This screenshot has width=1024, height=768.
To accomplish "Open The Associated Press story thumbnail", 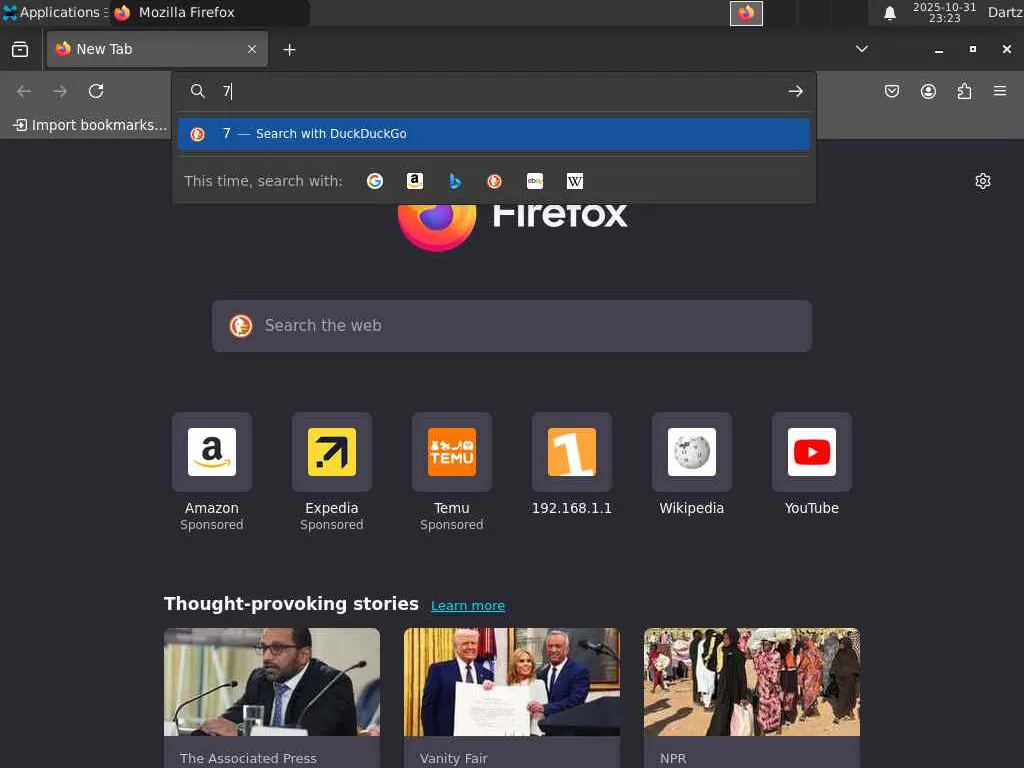I will 272,682.
